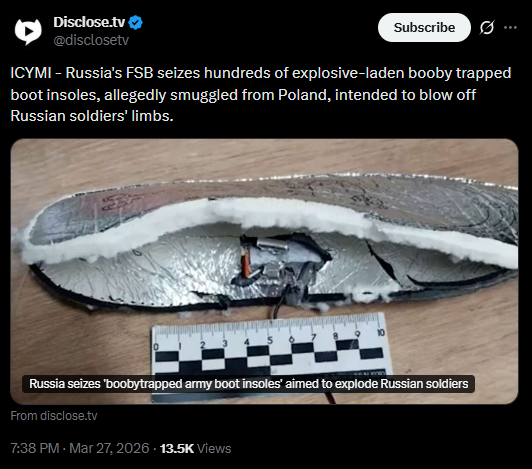Open the Disclose.tv display name link
Image resolution: width=532 pixels, height=469 pixels.
(89, 22)
